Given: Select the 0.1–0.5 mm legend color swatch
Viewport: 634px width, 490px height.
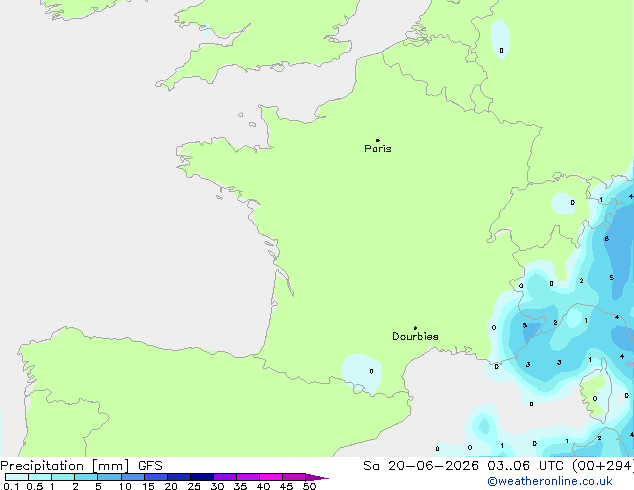Looking at the screenshot, I should coord(17,477).
